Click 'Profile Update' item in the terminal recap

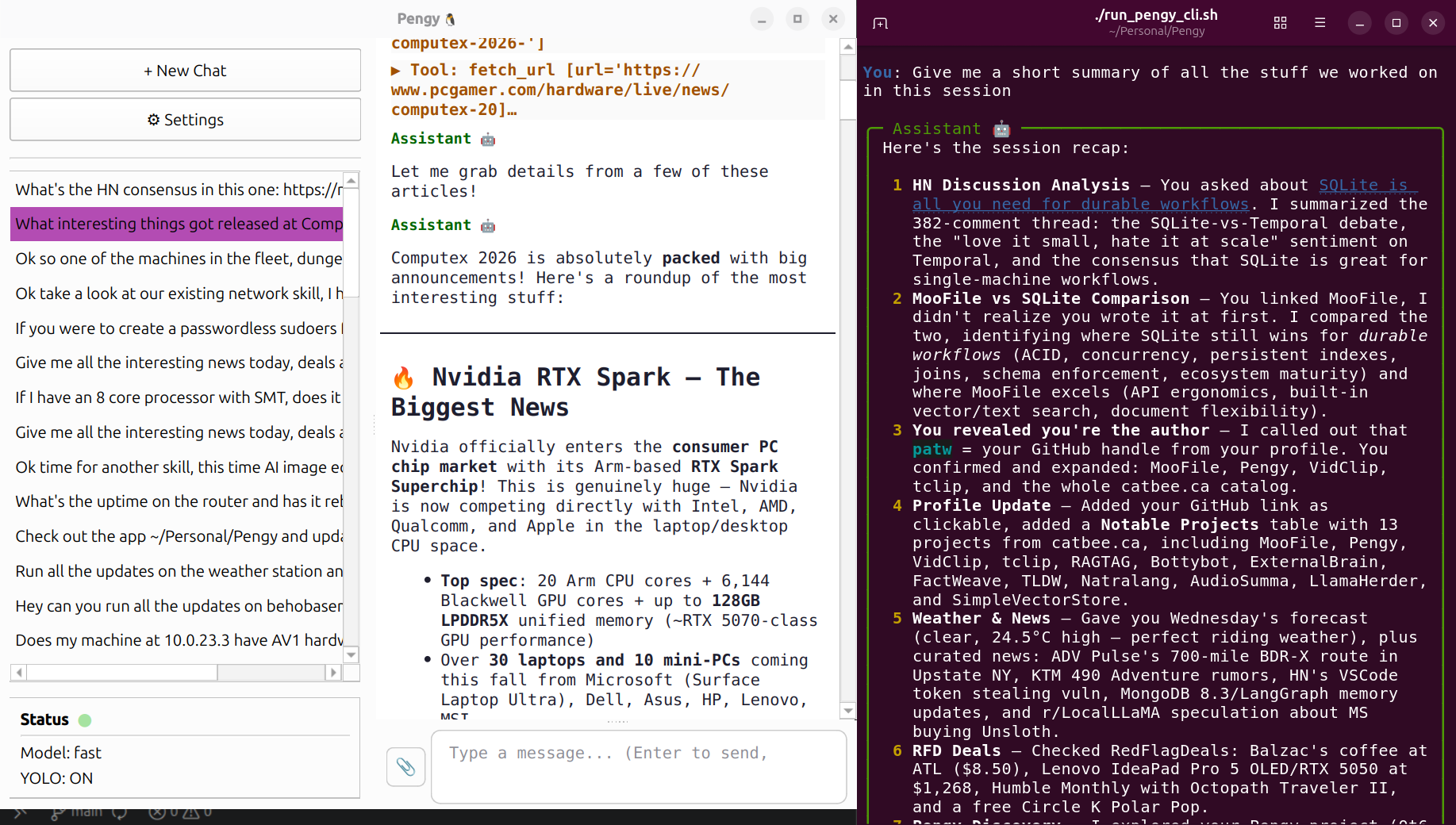click(982, 505)
